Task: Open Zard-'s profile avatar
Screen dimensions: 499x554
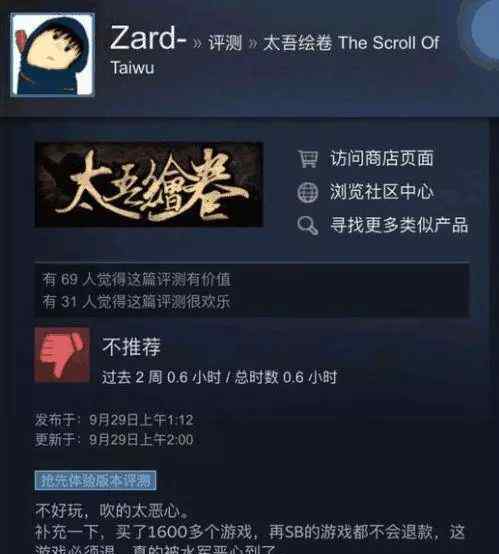Action: pyautogui.click(x=53, y=55)
